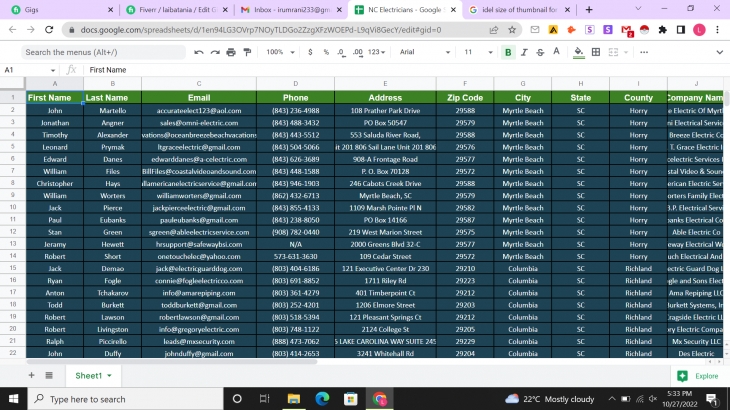Click the formula bar showing First Name
The image size is (730, 410).
[405, 70]
